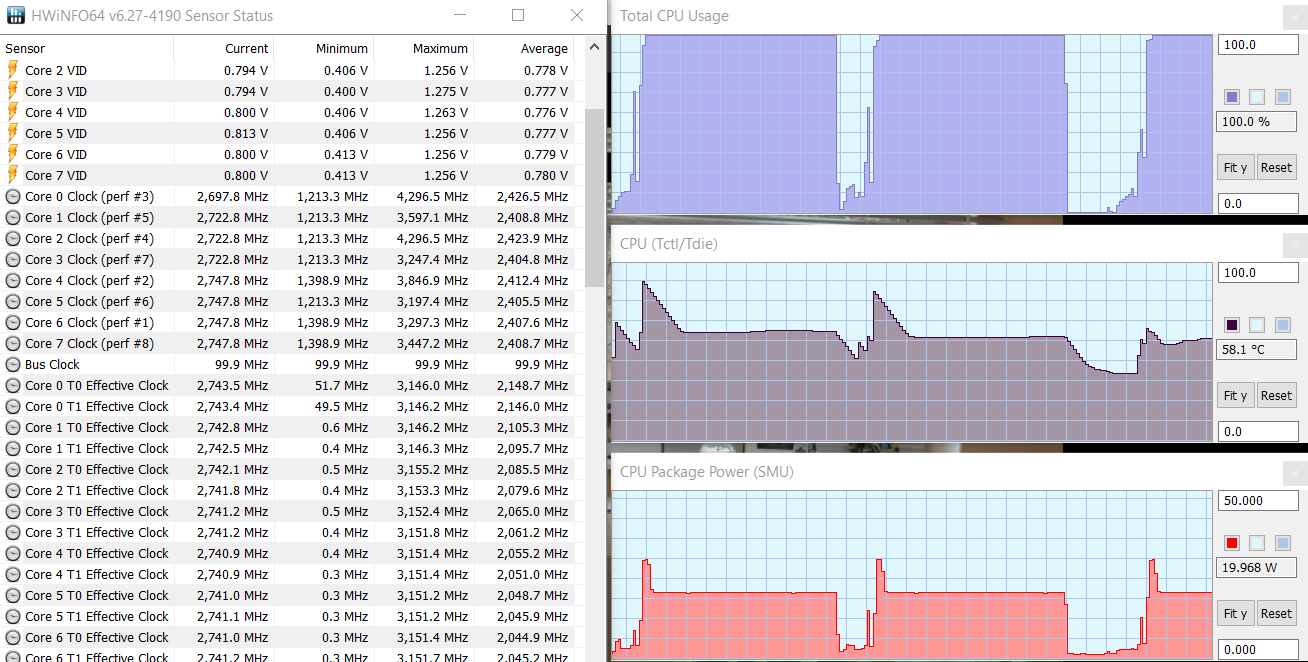Screen dimensions: 1308x662
Task: Click Core 0 Clock maximum value 4,296.5 MHz
Action: point(432,196)
